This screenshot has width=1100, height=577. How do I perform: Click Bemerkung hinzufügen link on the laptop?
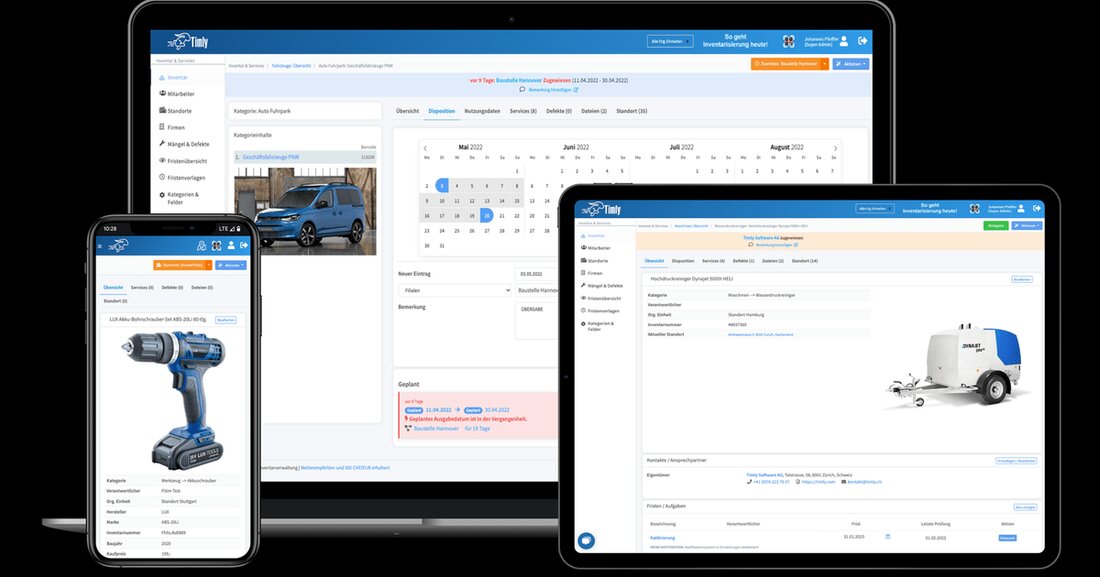coord(548,89)
